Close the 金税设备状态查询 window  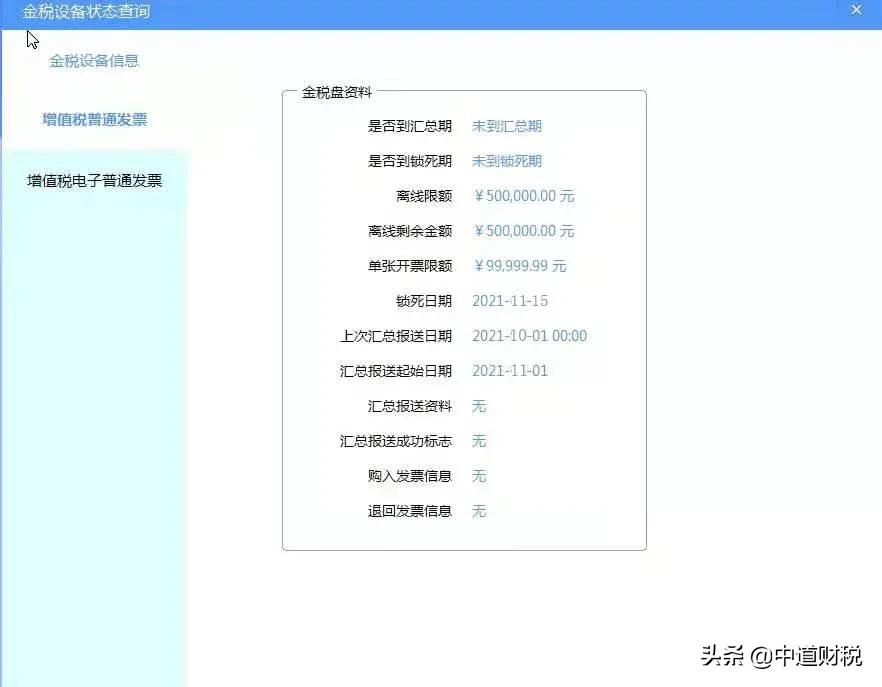856,10
